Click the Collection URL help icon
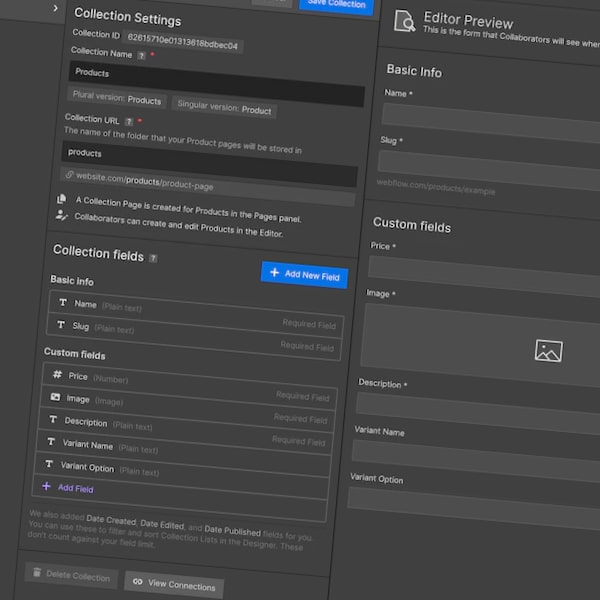This screenshot has width=600, height=600. point(129,122)
